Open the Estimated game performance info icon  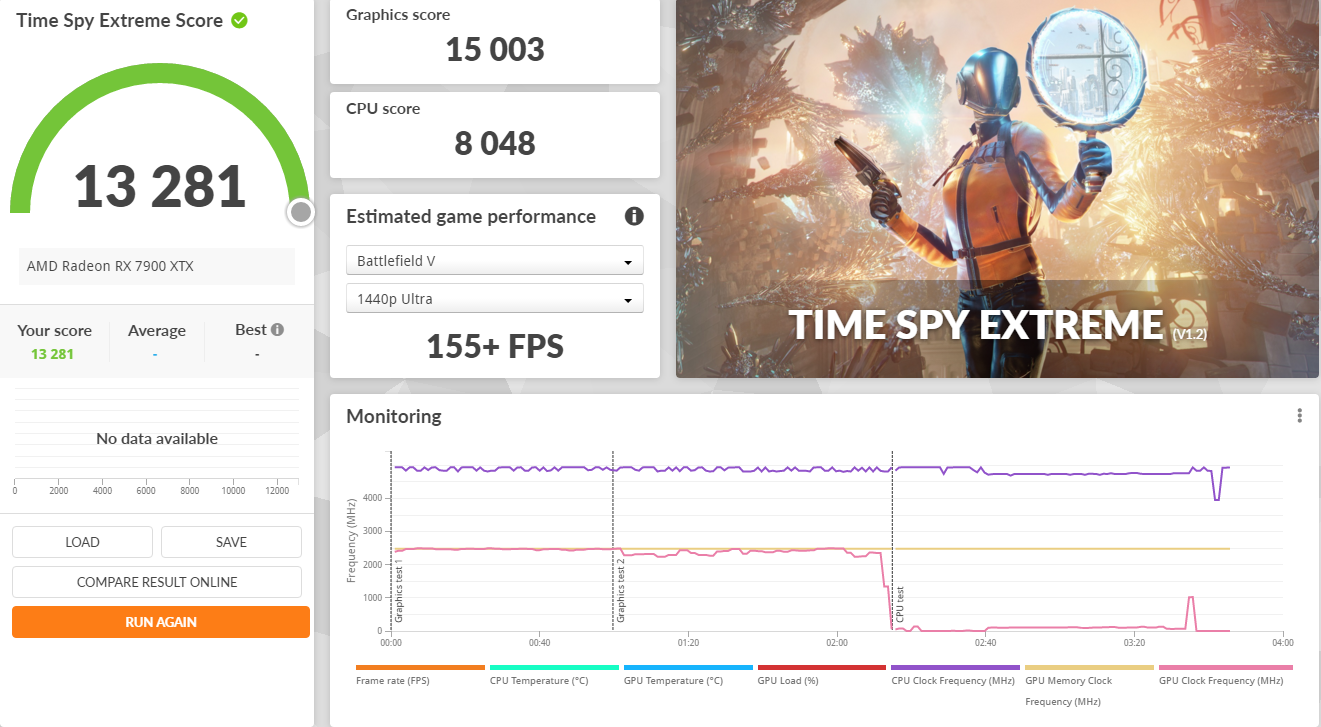point(633,216)
